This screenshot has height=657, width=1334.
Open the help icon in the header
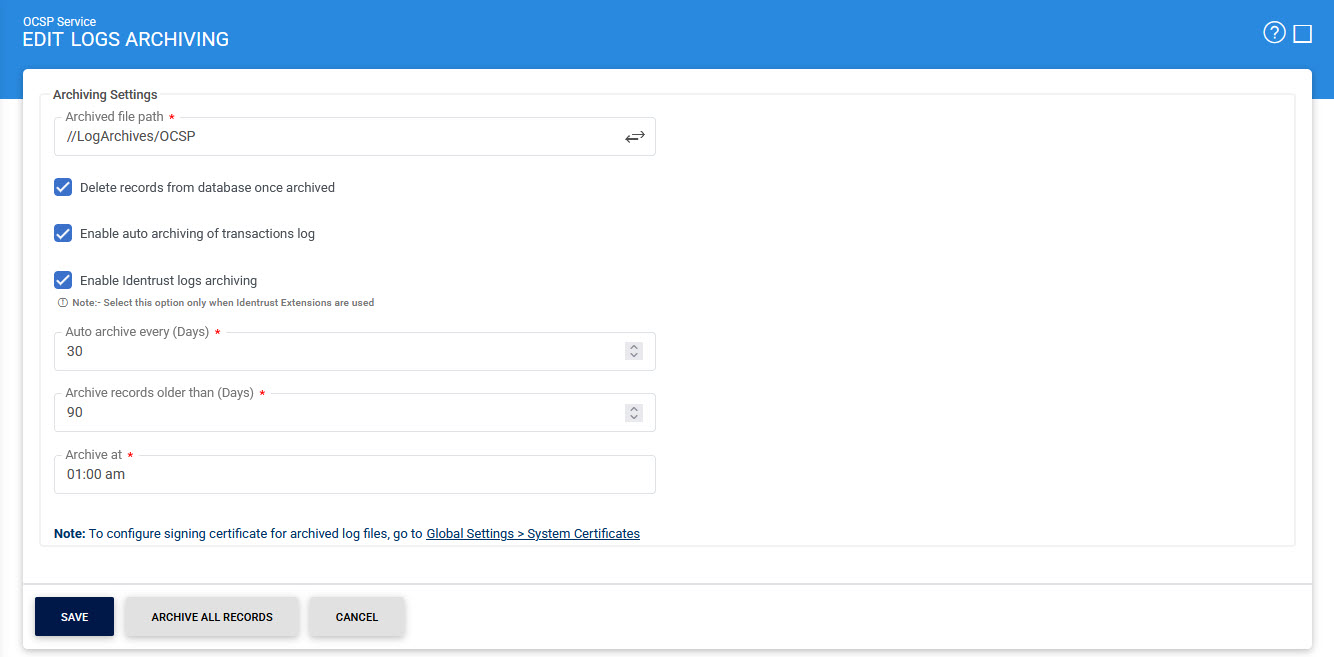[x=1273, y=33]
